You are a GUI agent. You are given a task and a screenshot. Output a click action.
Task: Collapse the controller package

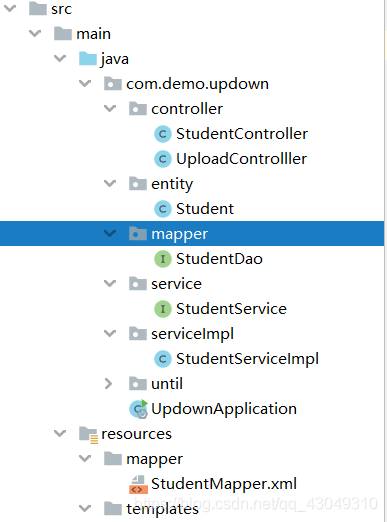click(x=110, y=108)
